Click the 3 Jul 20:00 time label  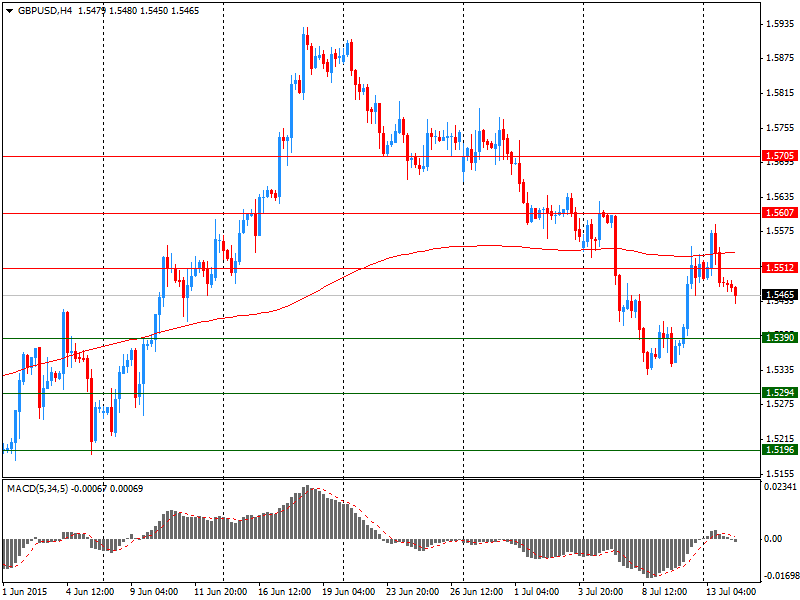(x=601, y=592)
